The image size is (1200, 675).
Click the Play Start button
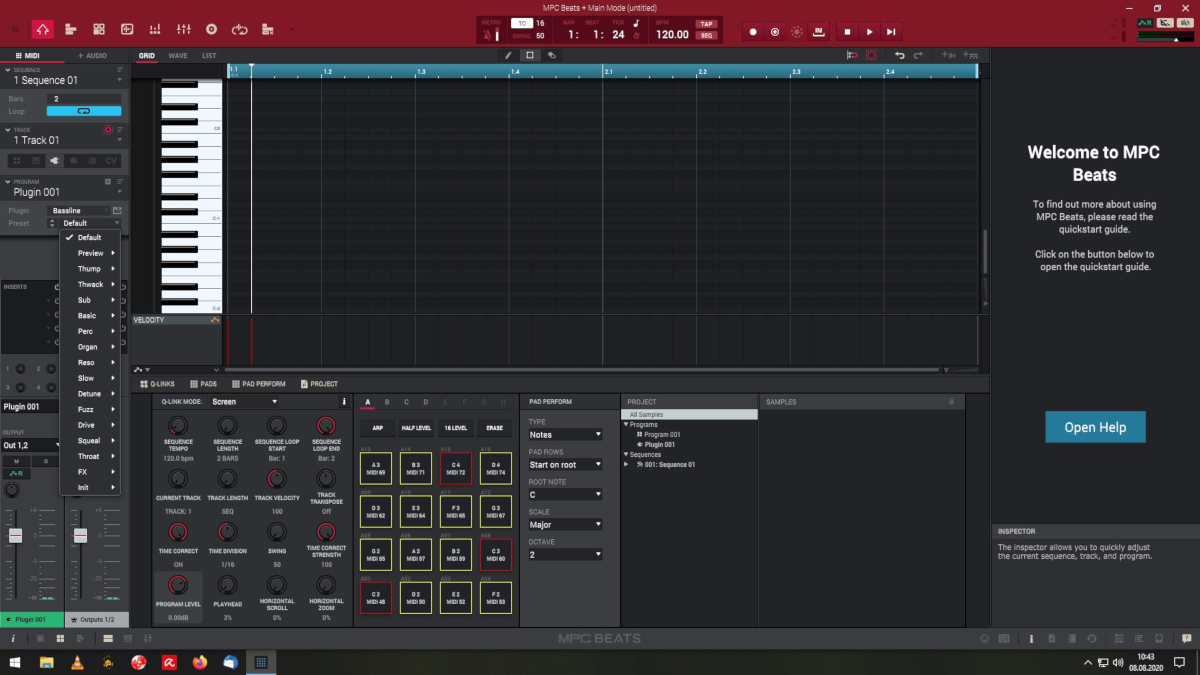pos(892,32)
